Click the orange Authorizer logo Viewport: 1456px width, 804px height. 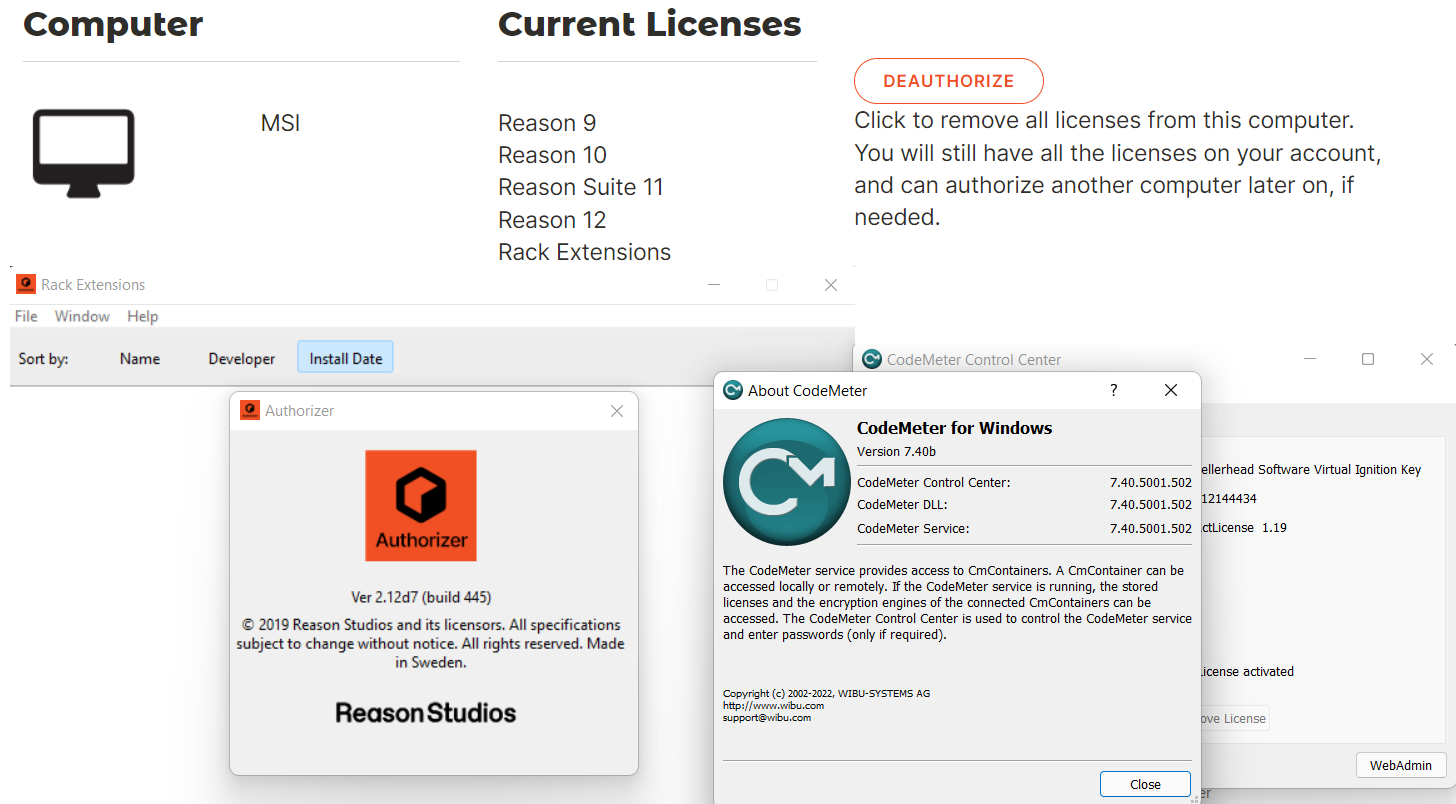421,505
